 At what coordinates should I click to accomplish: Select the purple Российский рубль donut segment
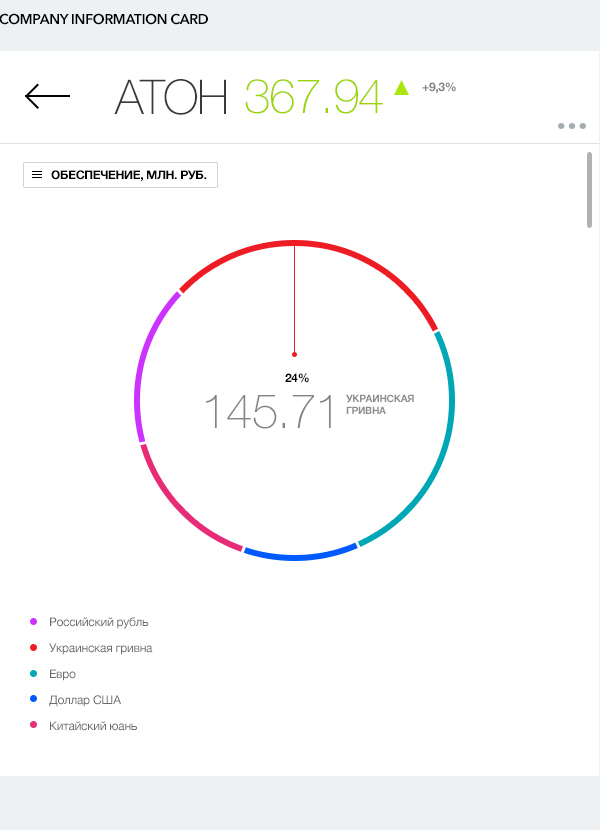click(143, 365)
